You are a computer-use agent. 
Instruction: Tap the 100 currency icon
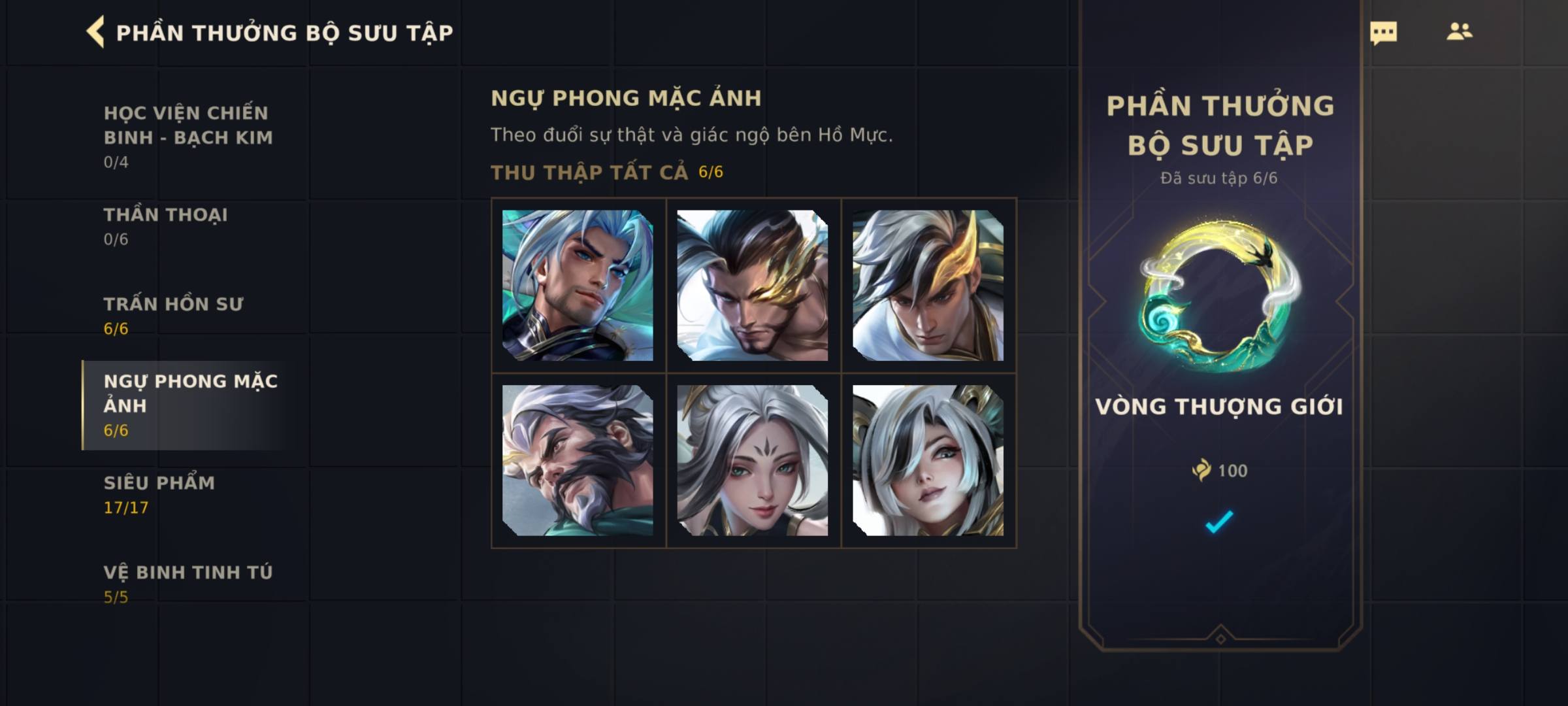1201,470
